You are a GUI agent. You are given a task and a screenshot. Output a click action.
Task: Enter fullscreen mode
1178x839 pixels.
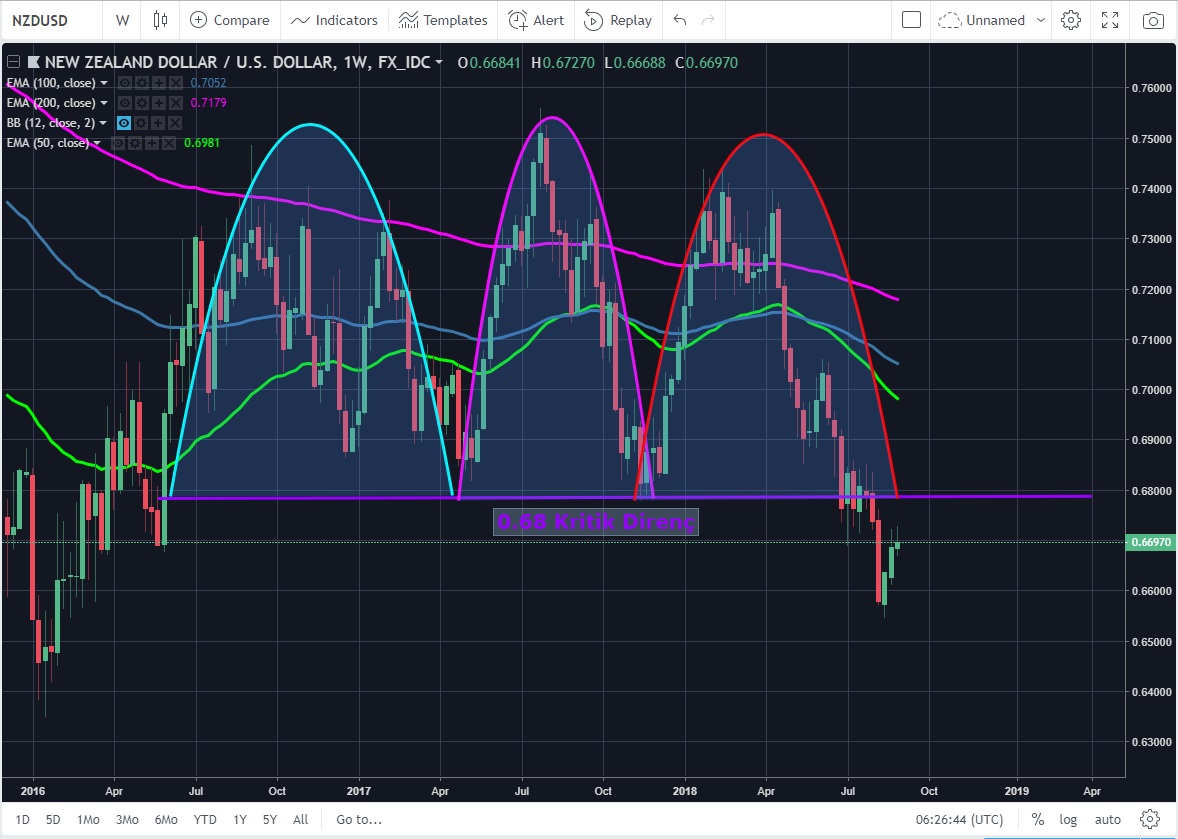tap(1110, 20)
